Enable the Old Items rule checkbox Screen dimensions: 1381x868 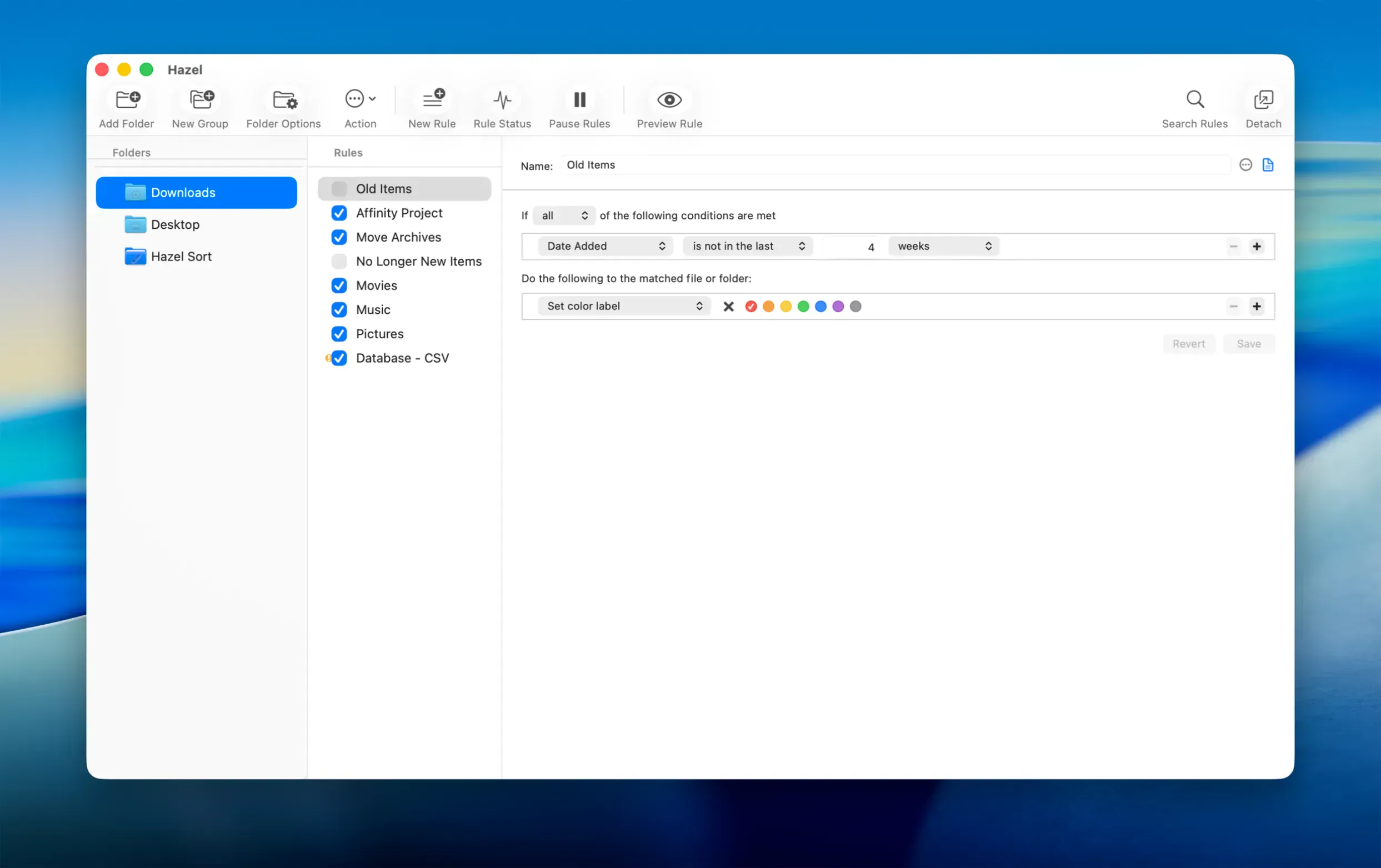tap(339, 189)
